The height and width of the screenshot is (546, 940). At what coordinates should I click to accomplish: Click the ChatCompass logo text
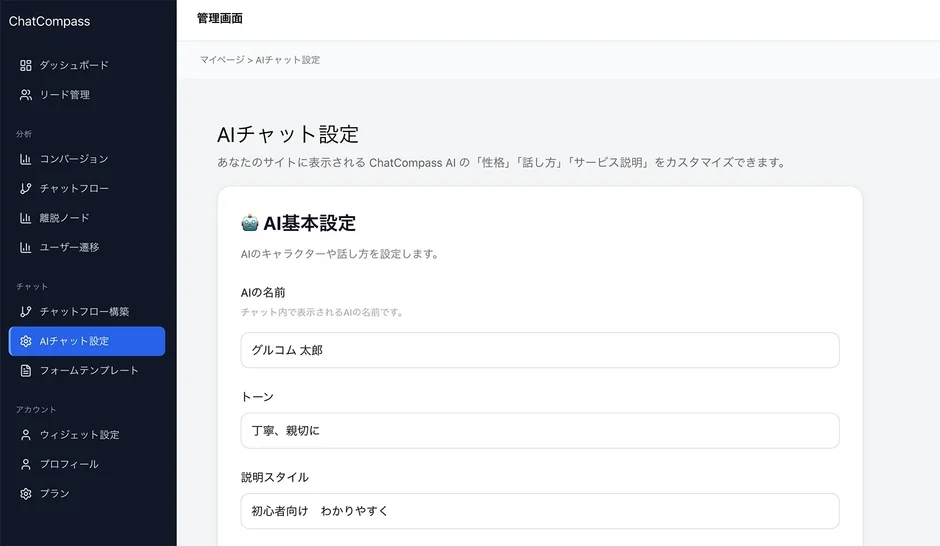coord(49,21)
